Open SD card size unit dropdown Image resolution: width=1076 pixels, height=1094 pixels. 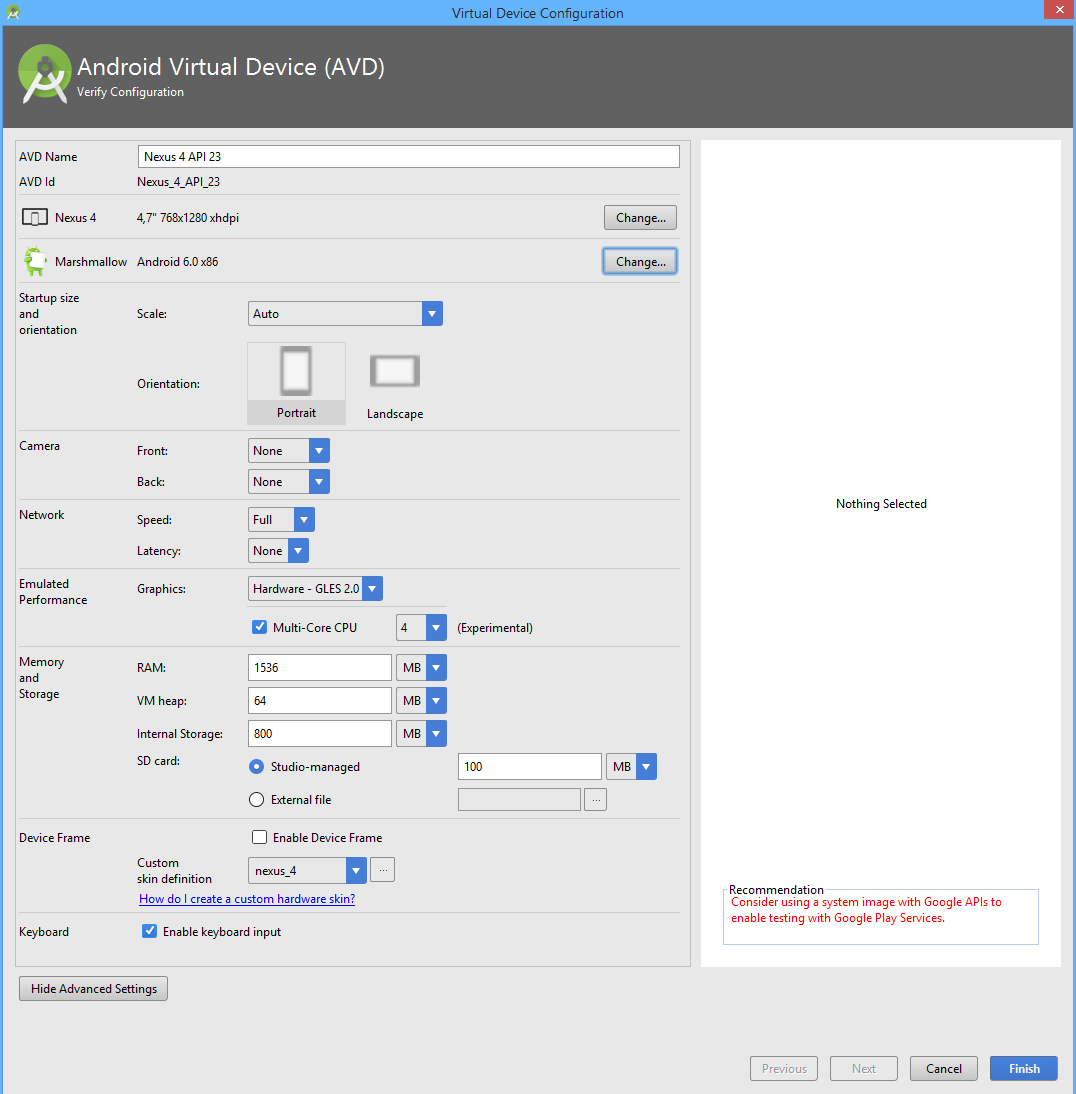coord(632,767)
